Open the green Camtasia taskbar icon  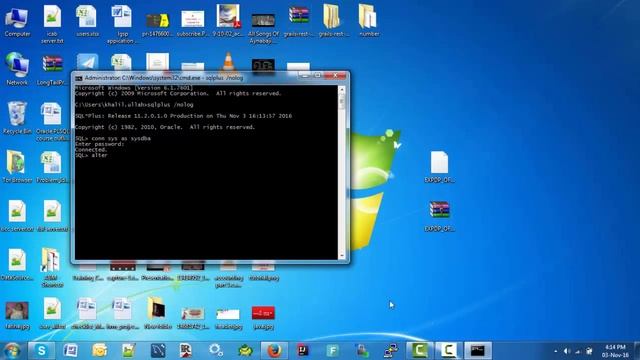[x=420, y=351]
